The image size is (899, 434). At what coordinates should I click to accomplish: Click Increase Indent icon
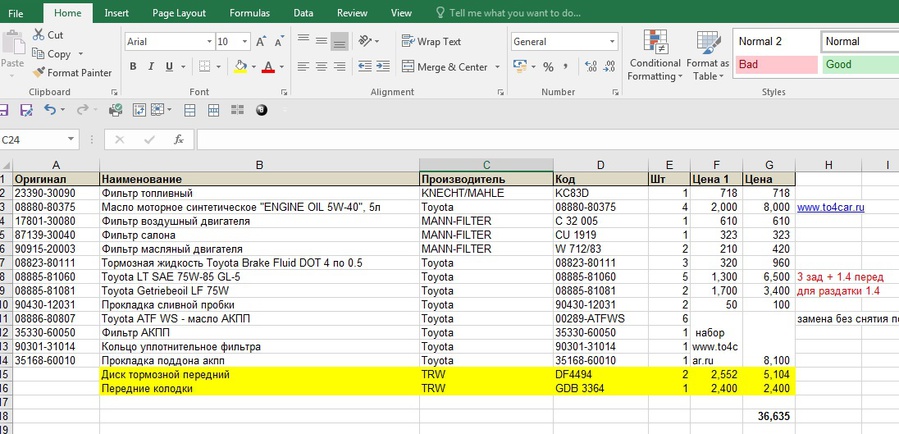point(383,67)
